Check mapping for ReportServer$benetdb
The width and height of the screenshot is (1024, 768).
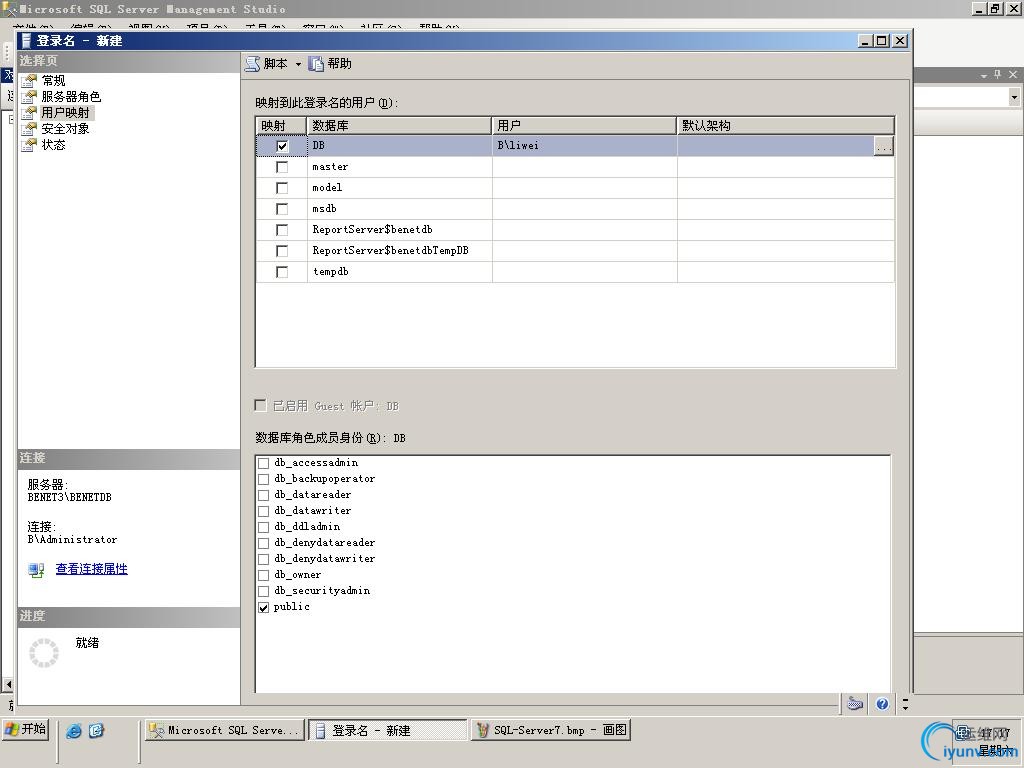282,230
